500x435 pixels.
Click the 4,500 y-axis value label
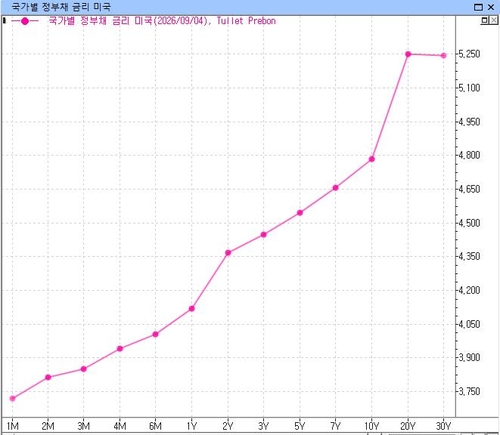point(469,223)
